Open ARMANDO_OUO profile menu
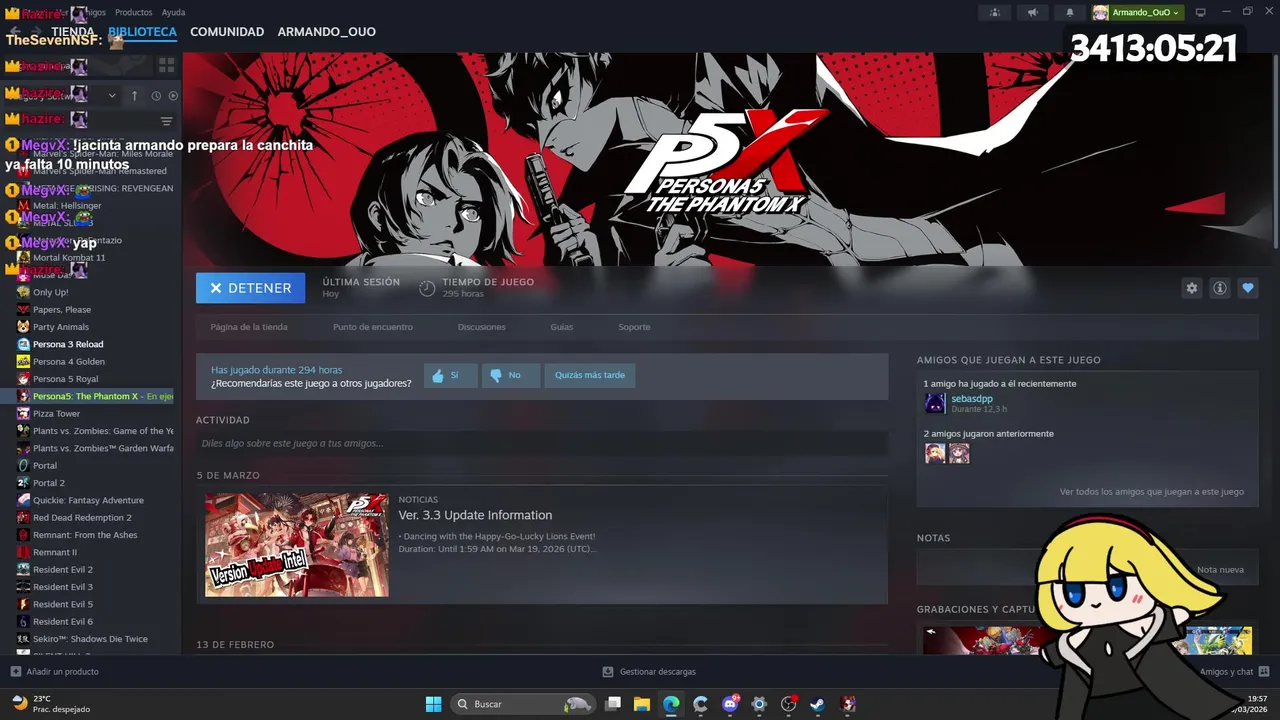Viewport: 1280px width, 720px height. click(x=327, y=32)
